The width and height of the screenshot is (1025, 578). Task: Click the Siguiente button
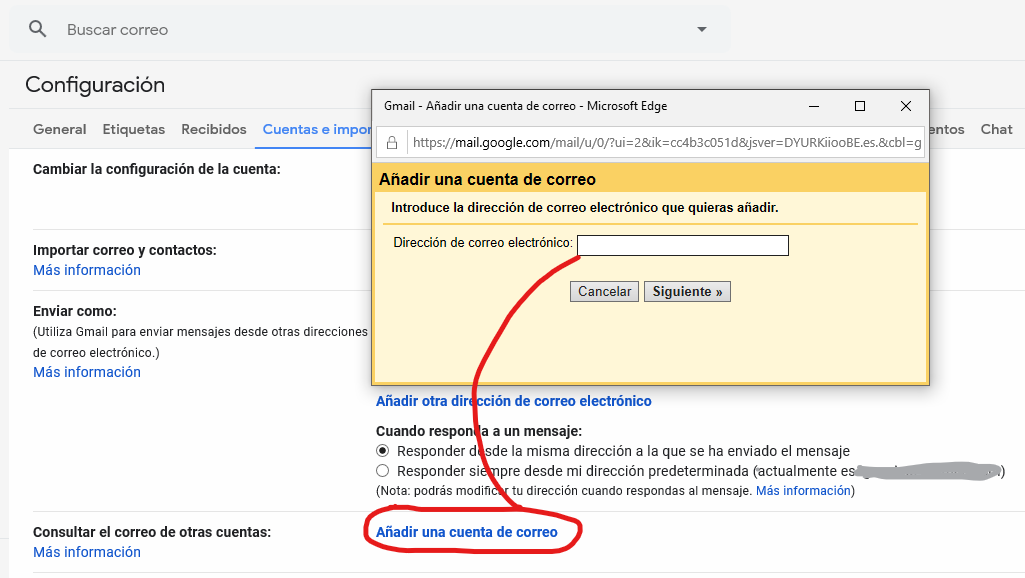(x=687, y=292)
